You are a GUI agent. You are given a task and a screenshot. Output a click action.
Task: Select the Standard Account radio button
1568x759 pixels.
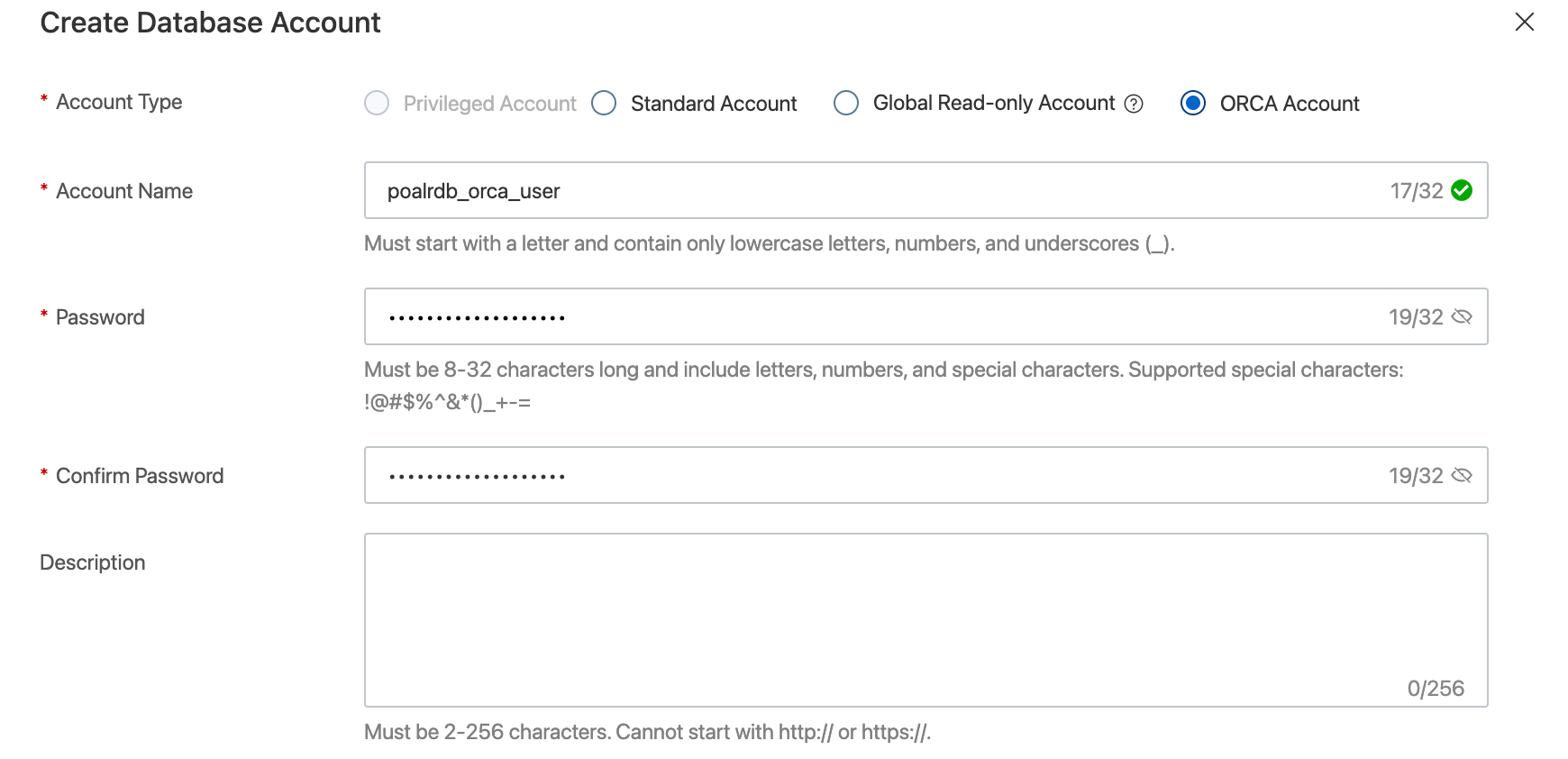pyautogui.click(x=604, y=103)
